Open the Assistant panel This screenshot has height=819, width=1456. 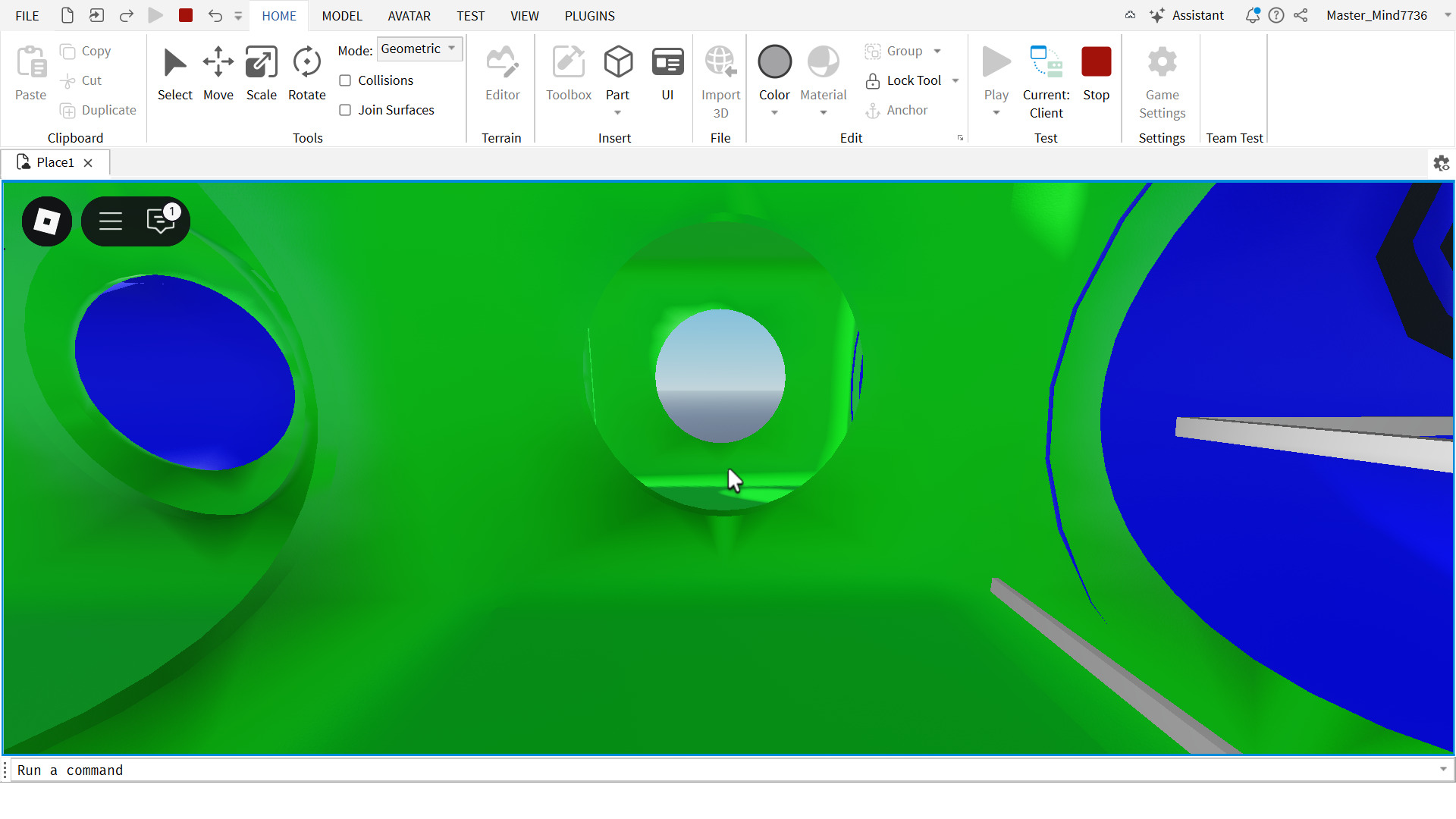(1187, 16)
